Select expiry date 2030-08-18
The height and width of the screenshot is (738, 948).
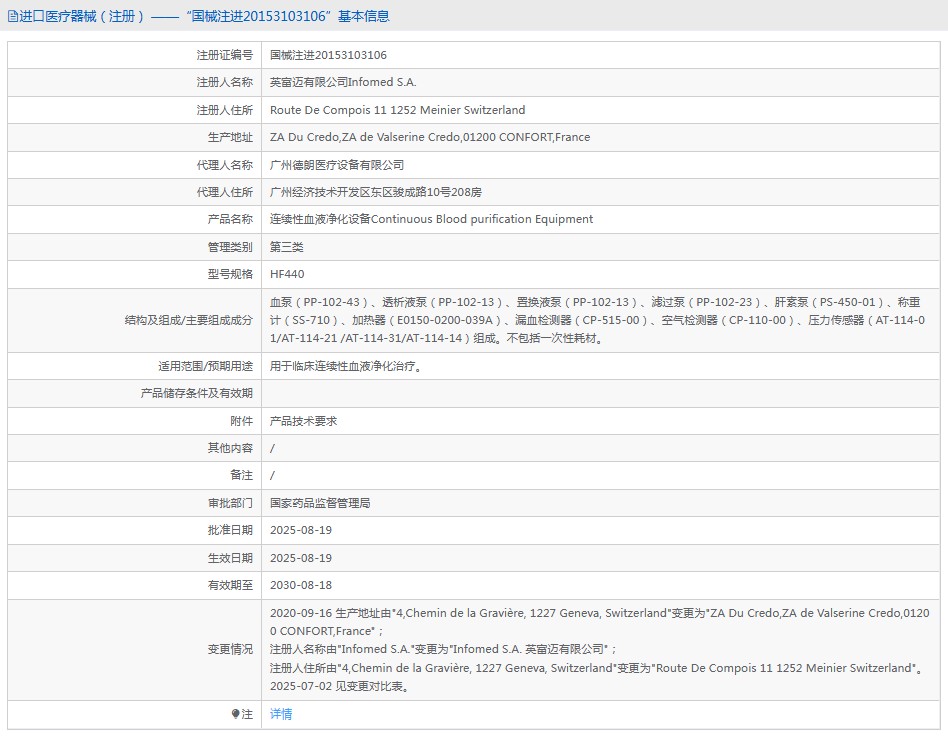click(300, 585)
